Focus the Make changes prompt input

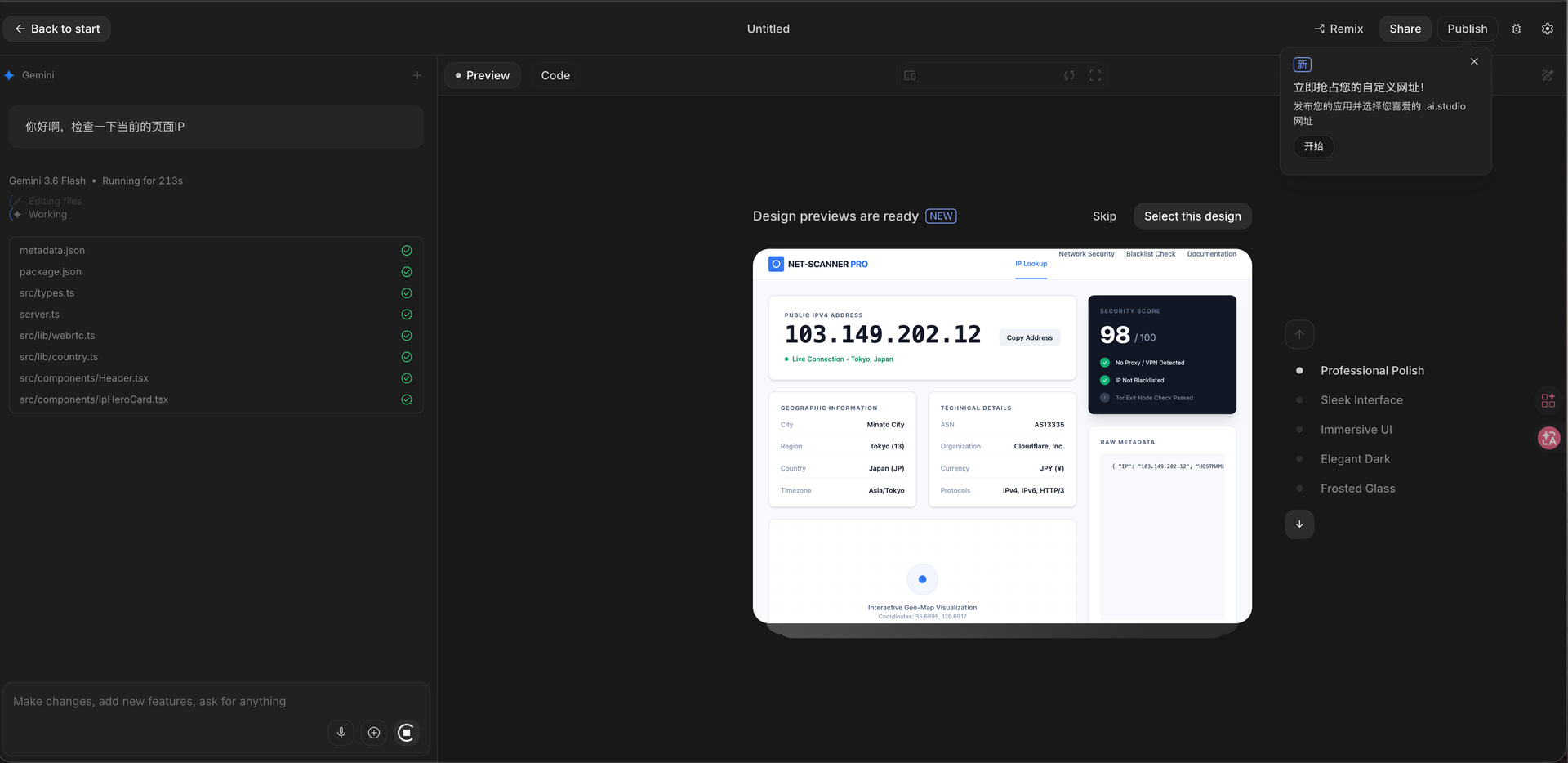point(216,702)
